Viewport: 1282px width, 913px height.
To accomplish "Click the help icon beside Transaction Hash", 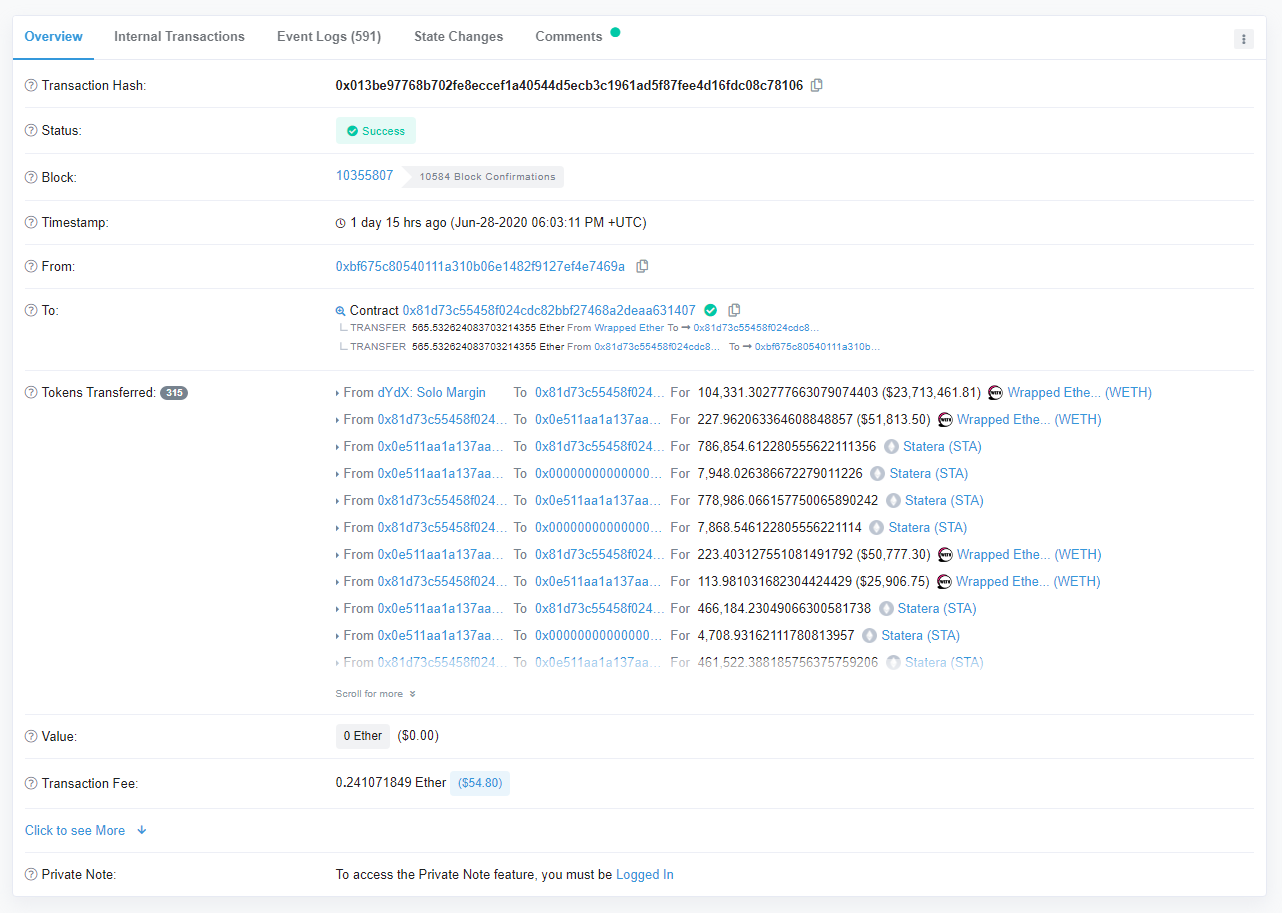I will (31, 86).
